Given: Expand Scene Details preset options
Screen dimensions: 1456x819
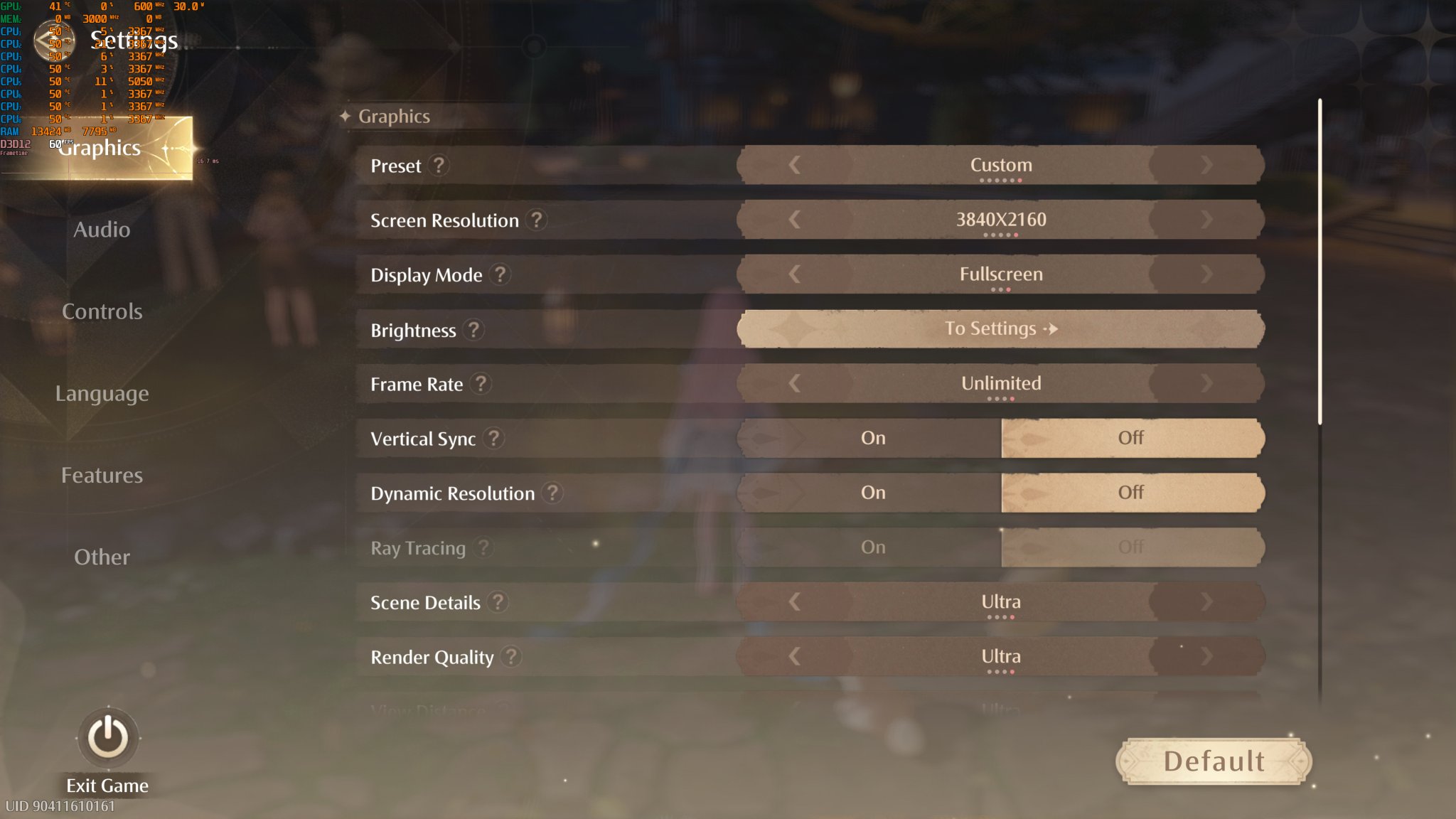Looking at the screenshot, I should (1206, 602).
